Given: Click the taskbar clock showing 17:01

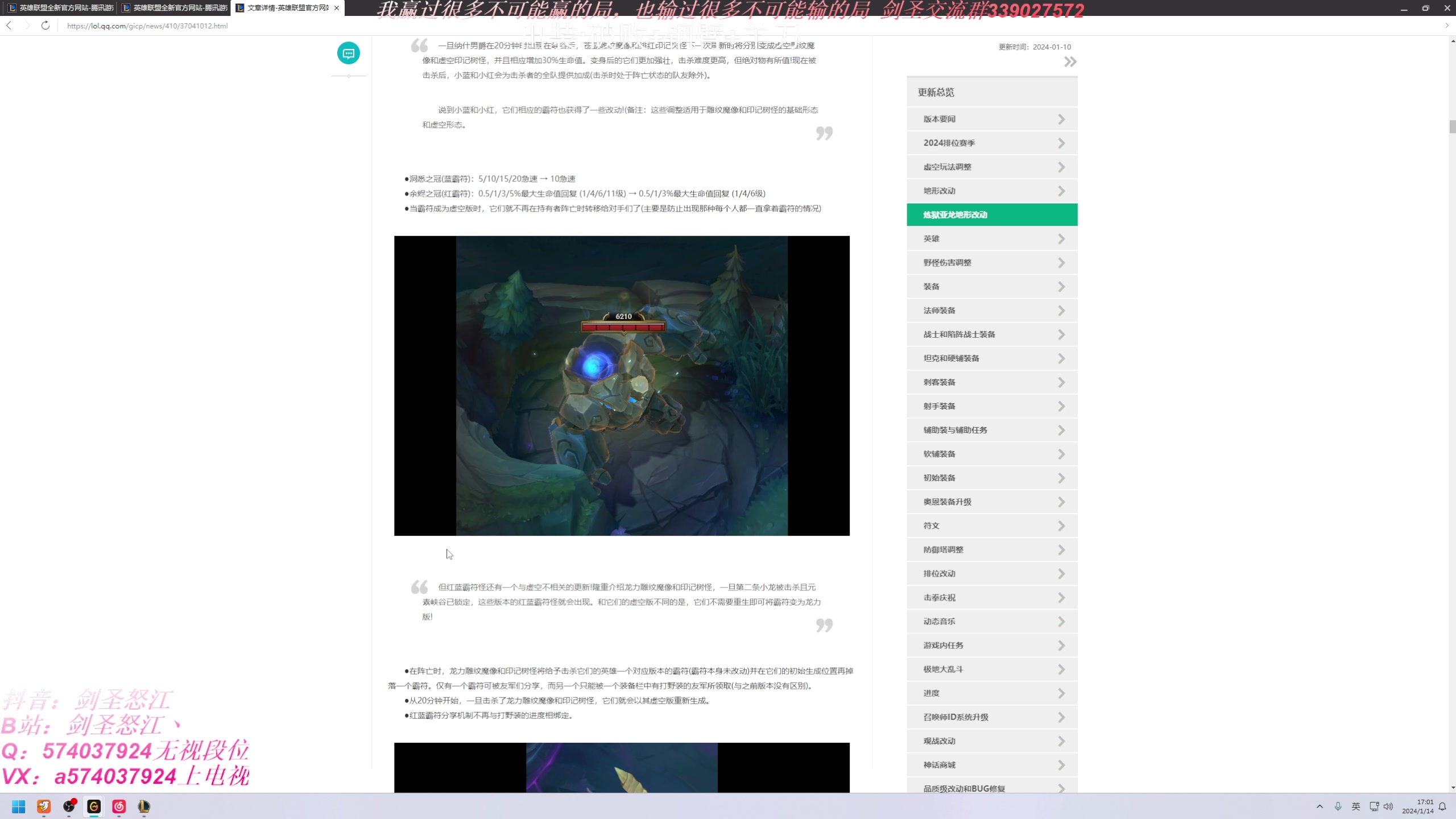Looking at the screenshot, I should coord(1417,806).
